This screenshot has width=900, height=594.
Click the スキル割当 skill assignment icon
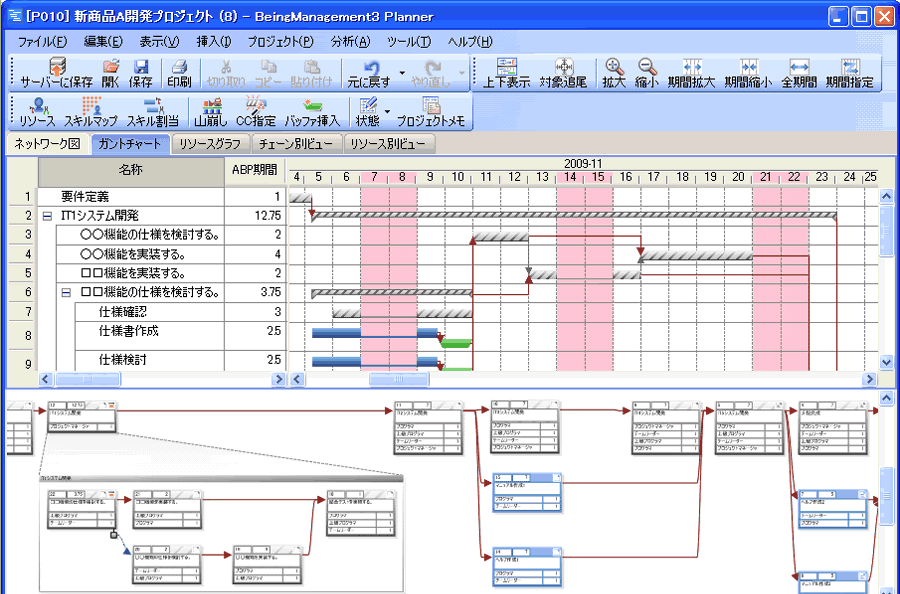[x=153, y=112]
